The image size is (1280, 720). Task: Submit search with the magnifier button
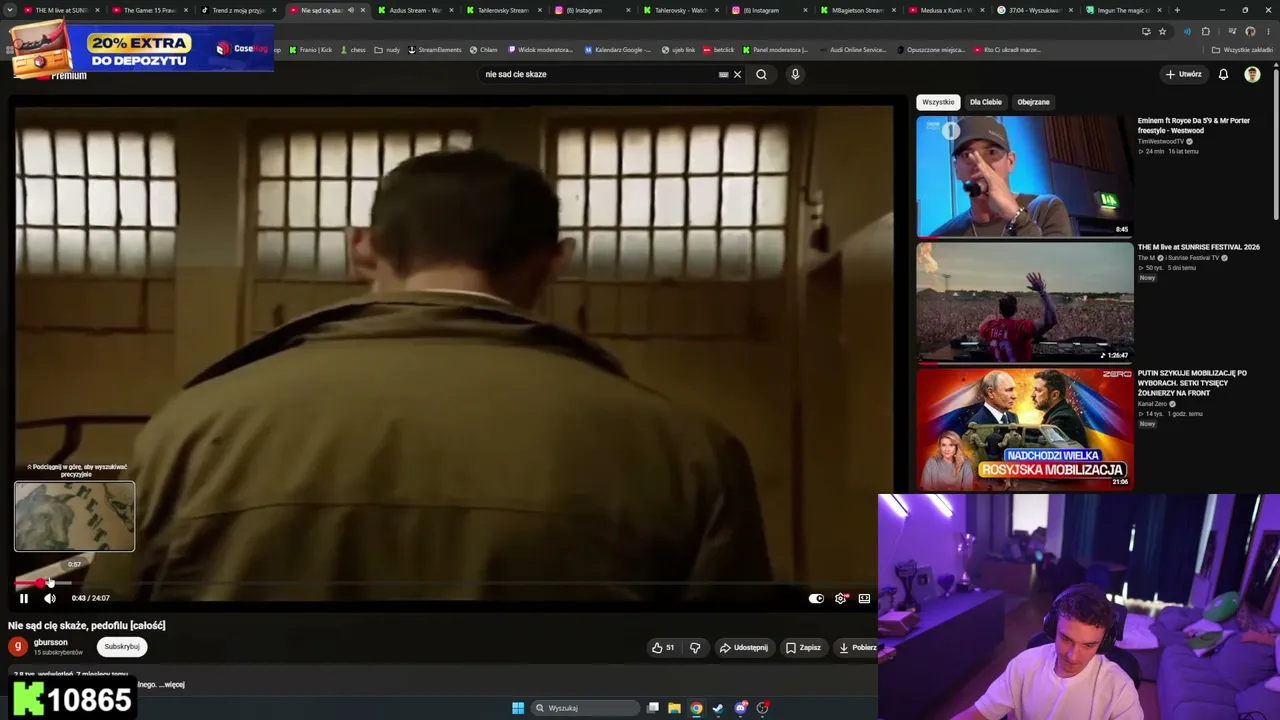(x=761, y=74)
